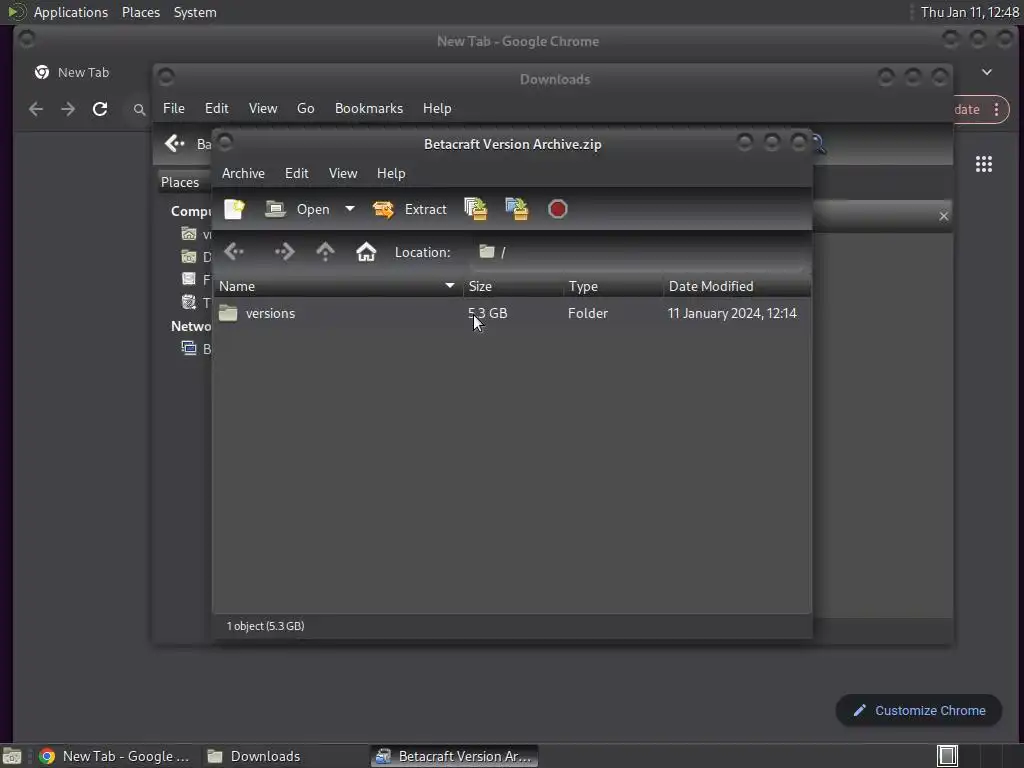Click the Customize Chrome button
Screen dimensions: 1024x768
(x=919, y=711)
